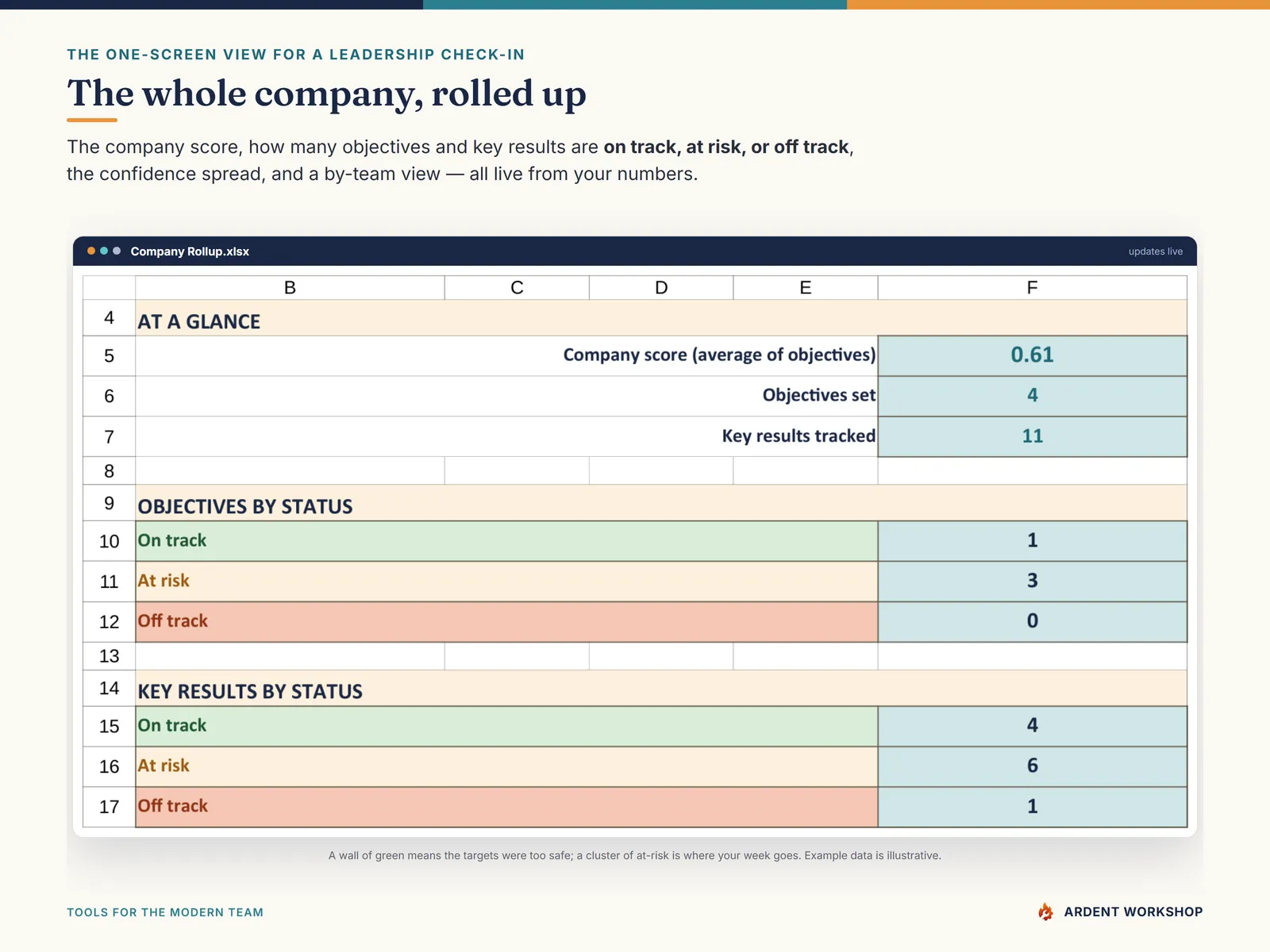Click 'At risk' cell in row 16
Image resolution: width=1270 pixels, height=952 pixels.
[506, 766]
